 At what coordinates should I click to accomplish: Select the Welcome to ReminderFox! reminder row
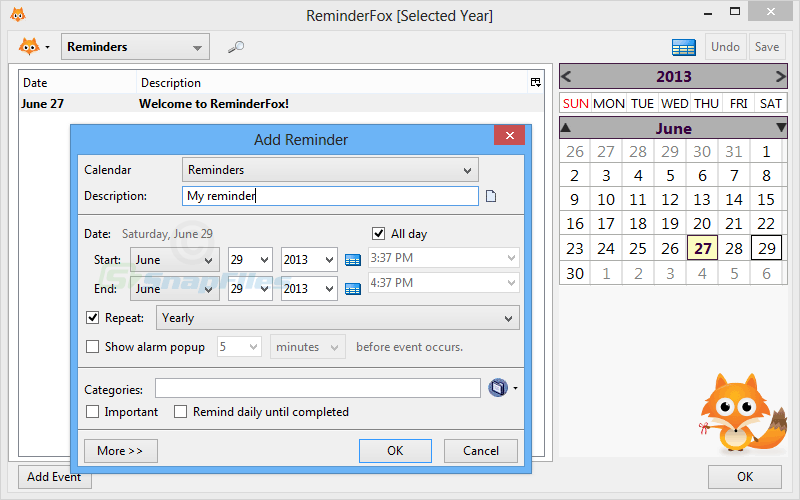click(281, 104)
